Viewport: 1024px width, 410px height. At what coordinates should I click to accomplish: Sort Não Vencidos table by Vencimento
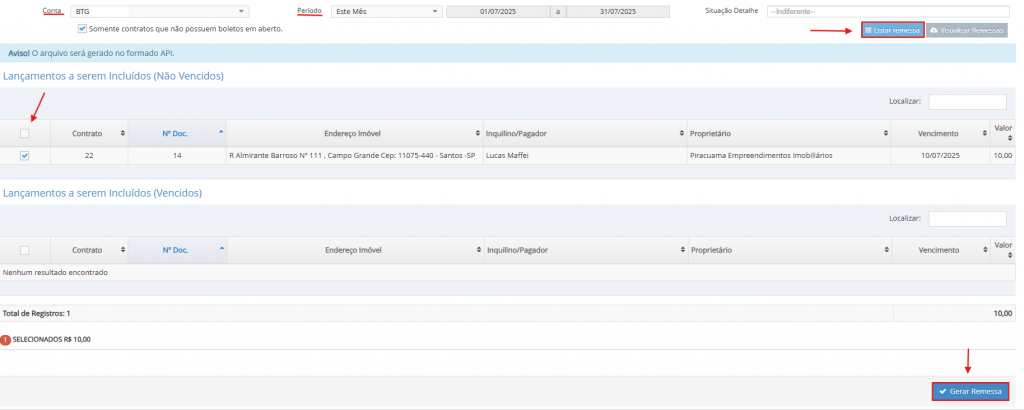tap(941, 133)
